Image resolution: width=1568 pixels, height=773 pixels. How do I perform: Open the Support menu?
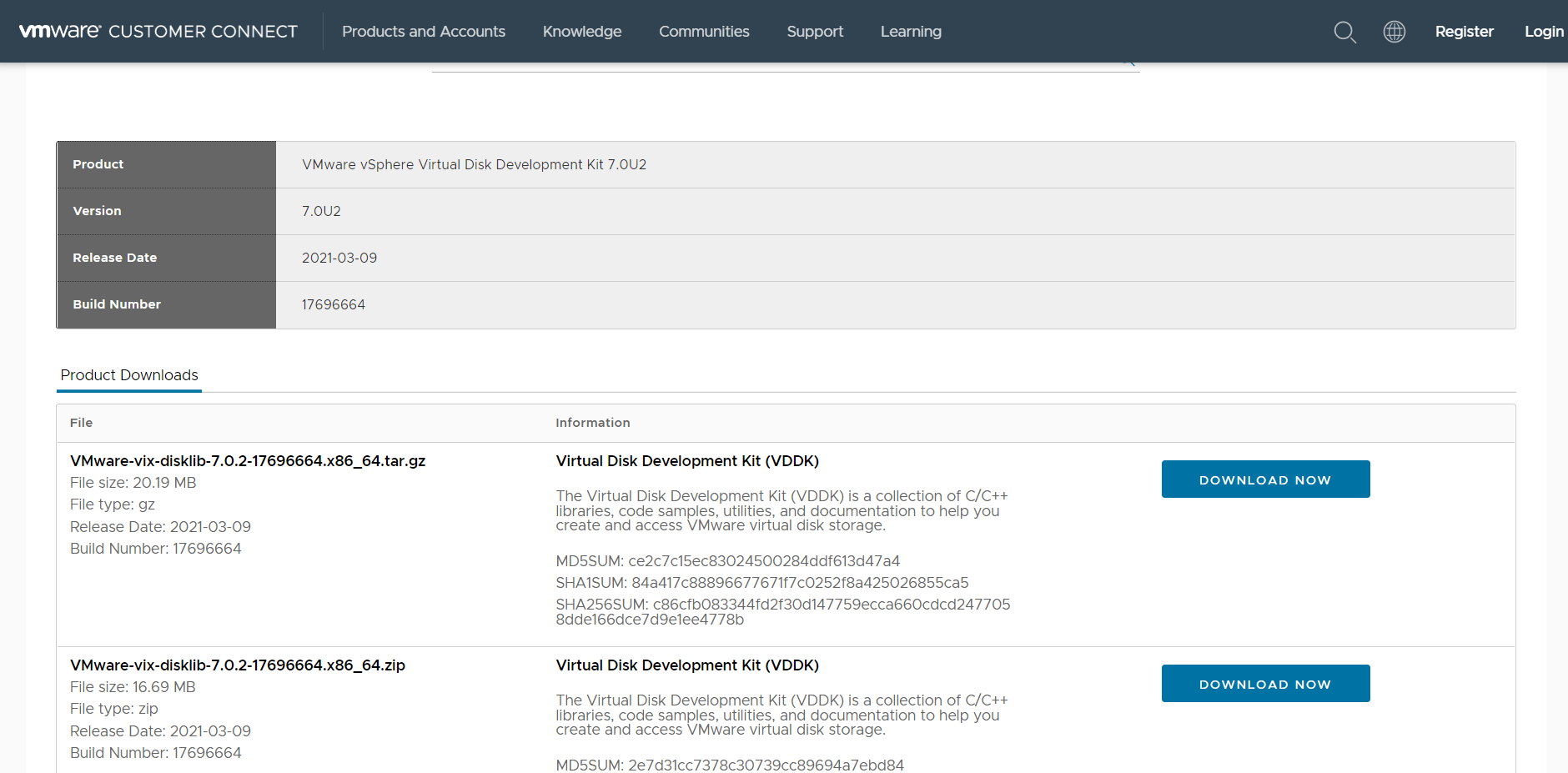coord(815,32)
